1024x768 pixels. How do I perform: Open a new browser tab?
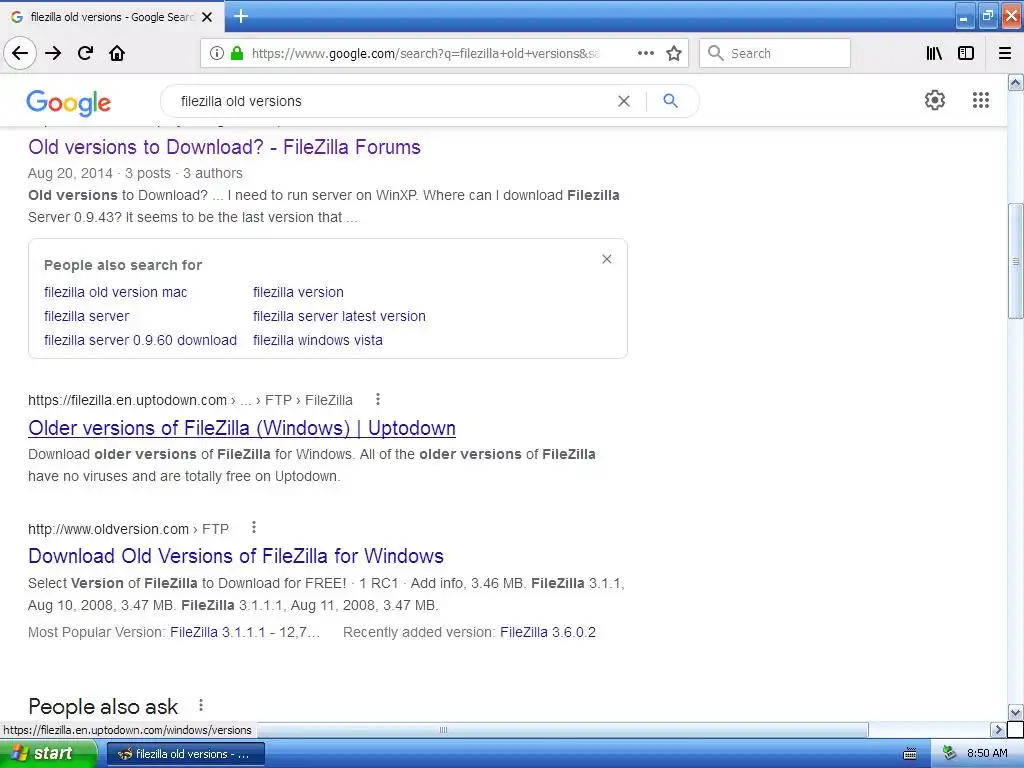241,16
